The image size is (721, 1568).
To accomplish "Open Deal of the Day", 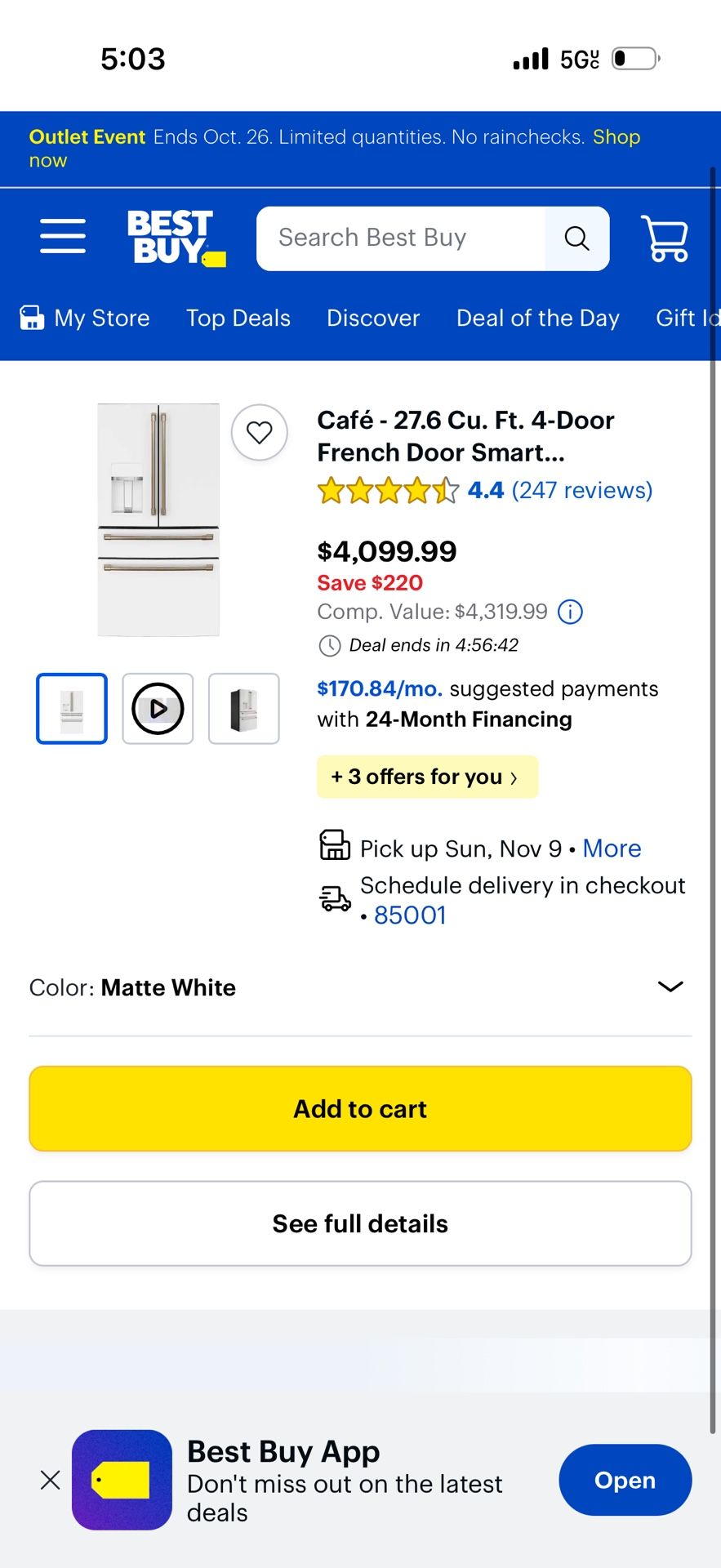I will point(537,318).
